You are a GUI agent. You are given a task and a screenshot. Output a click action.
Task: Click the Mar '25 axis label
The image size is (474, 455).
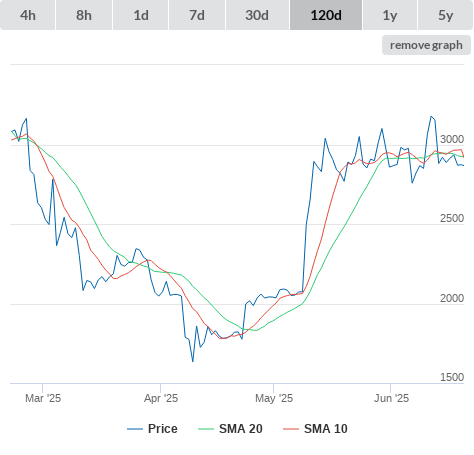click(43, 398)
